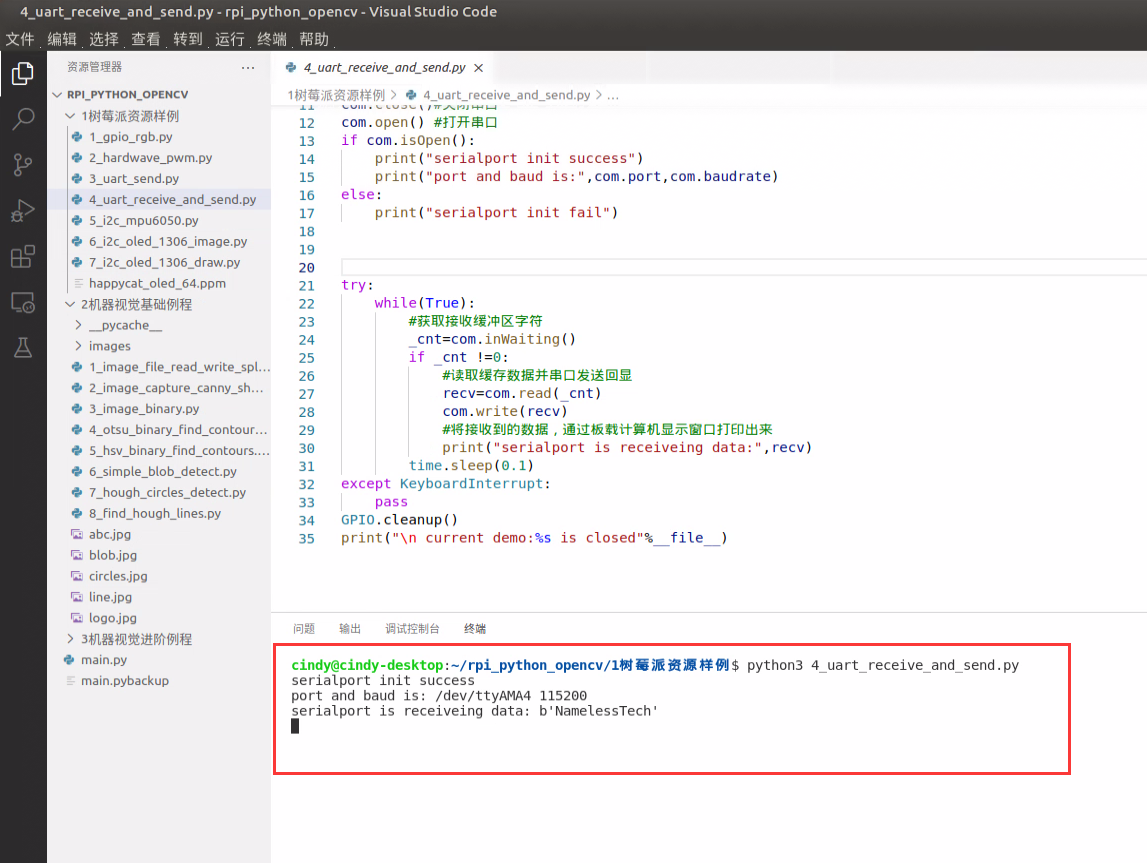Open the 选择 menu
The image size is (1147, 863).
[103, 39]
